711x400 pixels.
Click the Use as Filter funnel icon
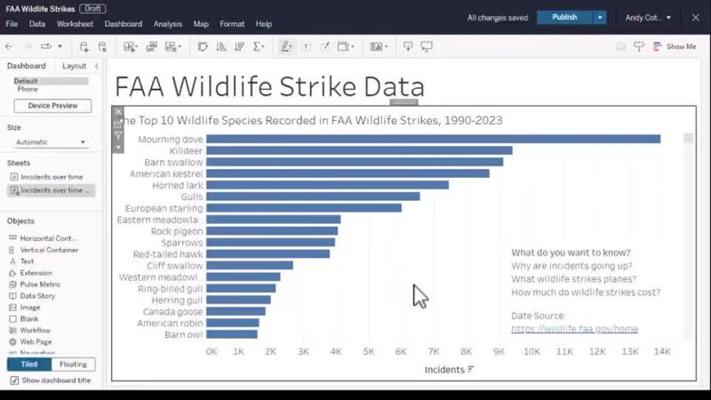click(118, 135)
